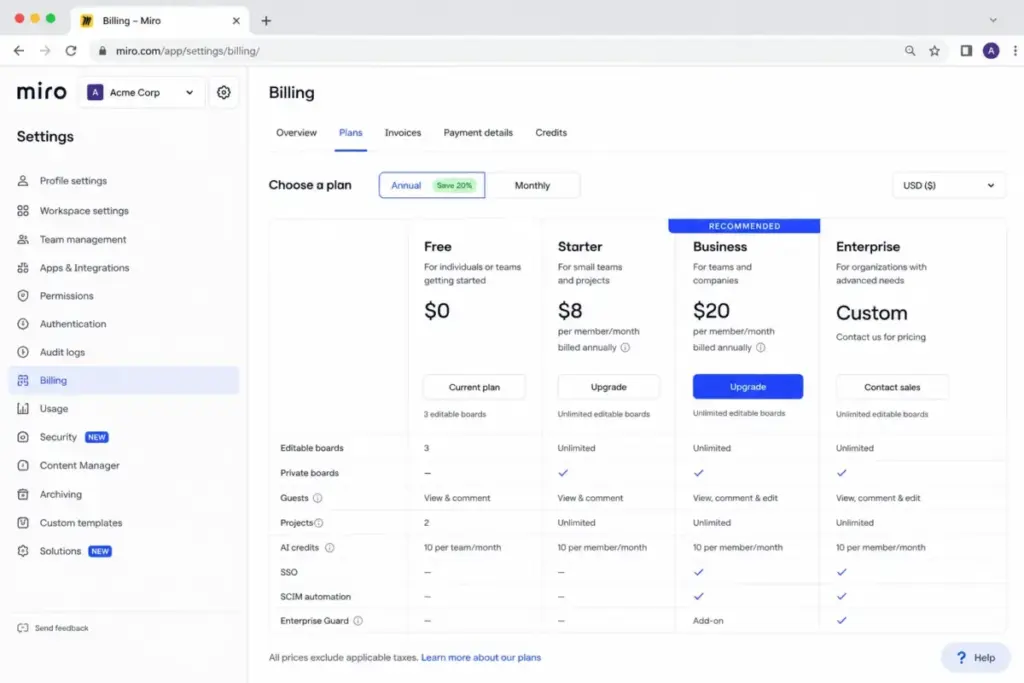This screenshot has width=1024, height=683.
Task: Go to the Payment details tab
Action: (478, 133)
